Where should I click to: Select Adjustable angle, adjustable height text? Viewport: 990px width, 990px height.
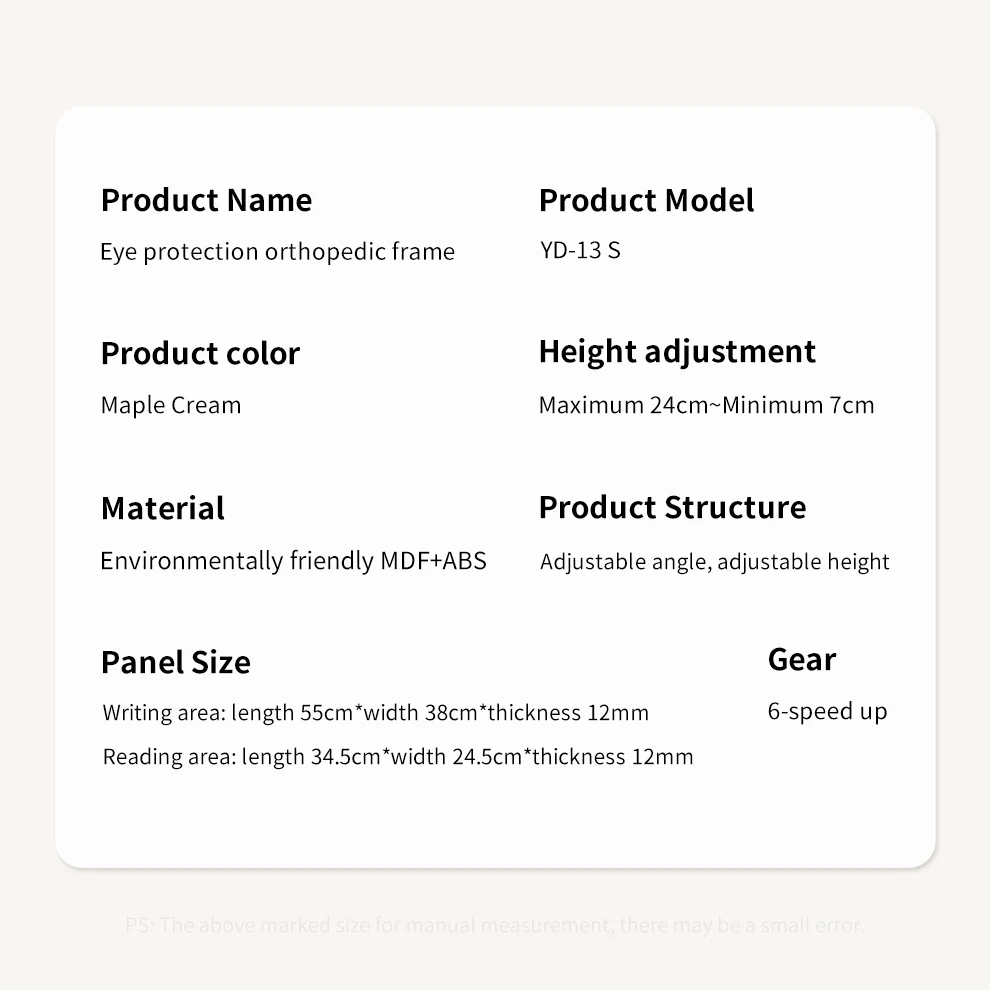click(715, 562)
